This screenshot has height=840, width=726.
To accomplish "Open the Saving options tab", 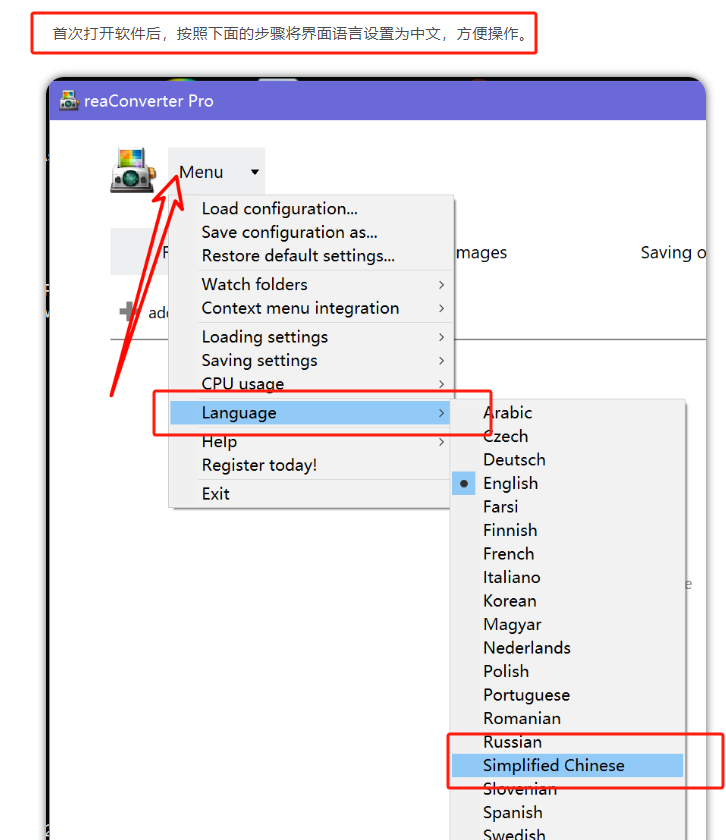I will click(x=673, y=252).
